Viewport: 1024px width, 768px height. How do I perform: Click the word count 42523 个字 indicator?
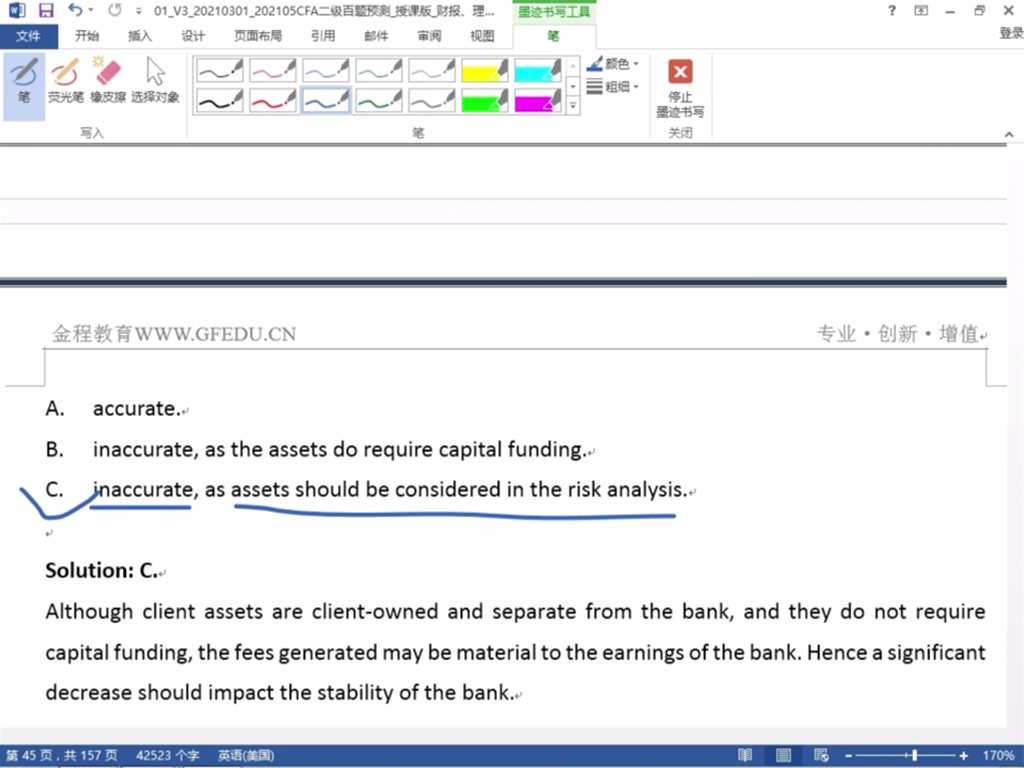pos(168,755)
